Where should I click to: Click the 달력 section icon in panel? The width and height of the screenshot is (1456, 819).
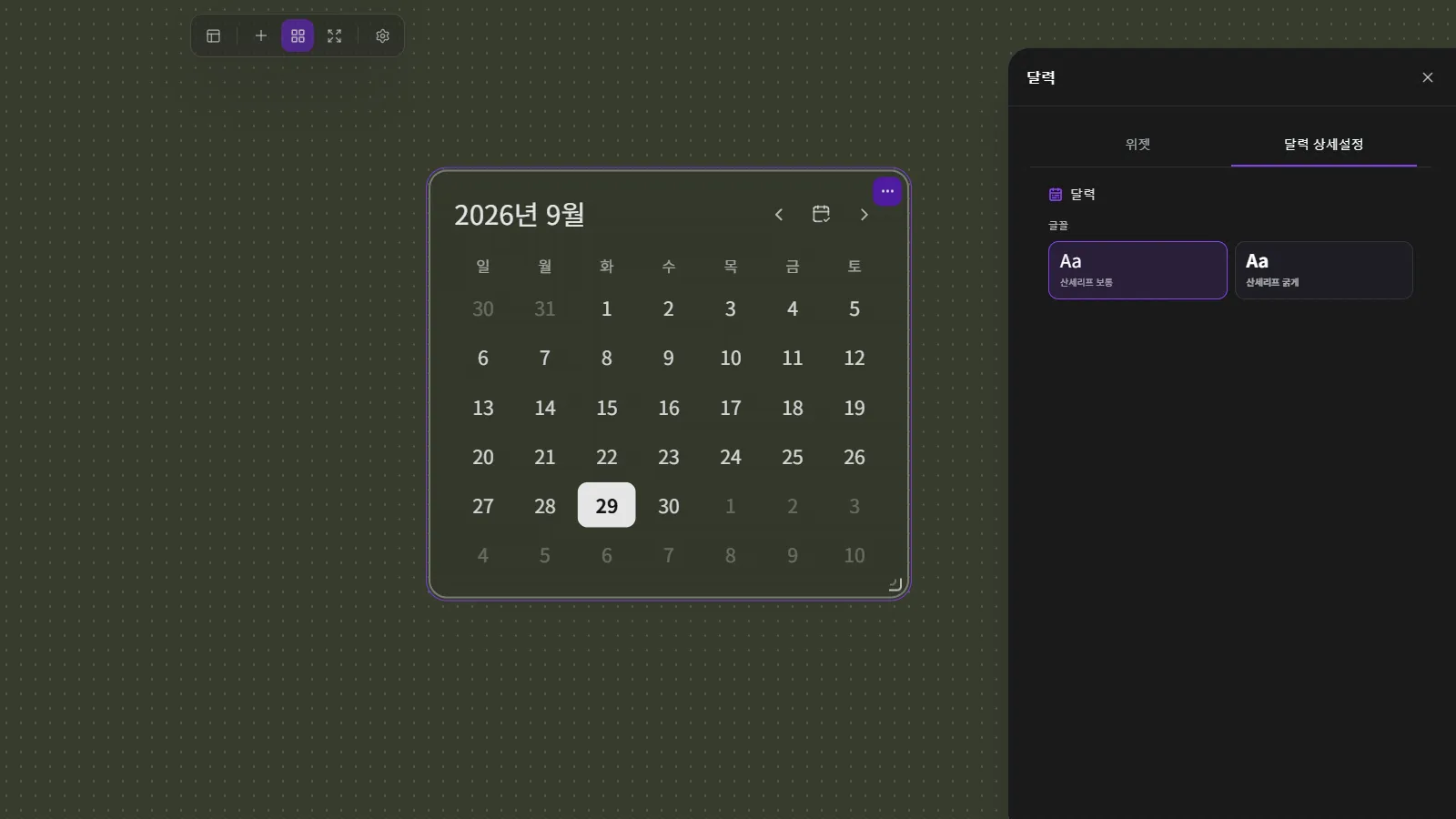pos(1056,195)
